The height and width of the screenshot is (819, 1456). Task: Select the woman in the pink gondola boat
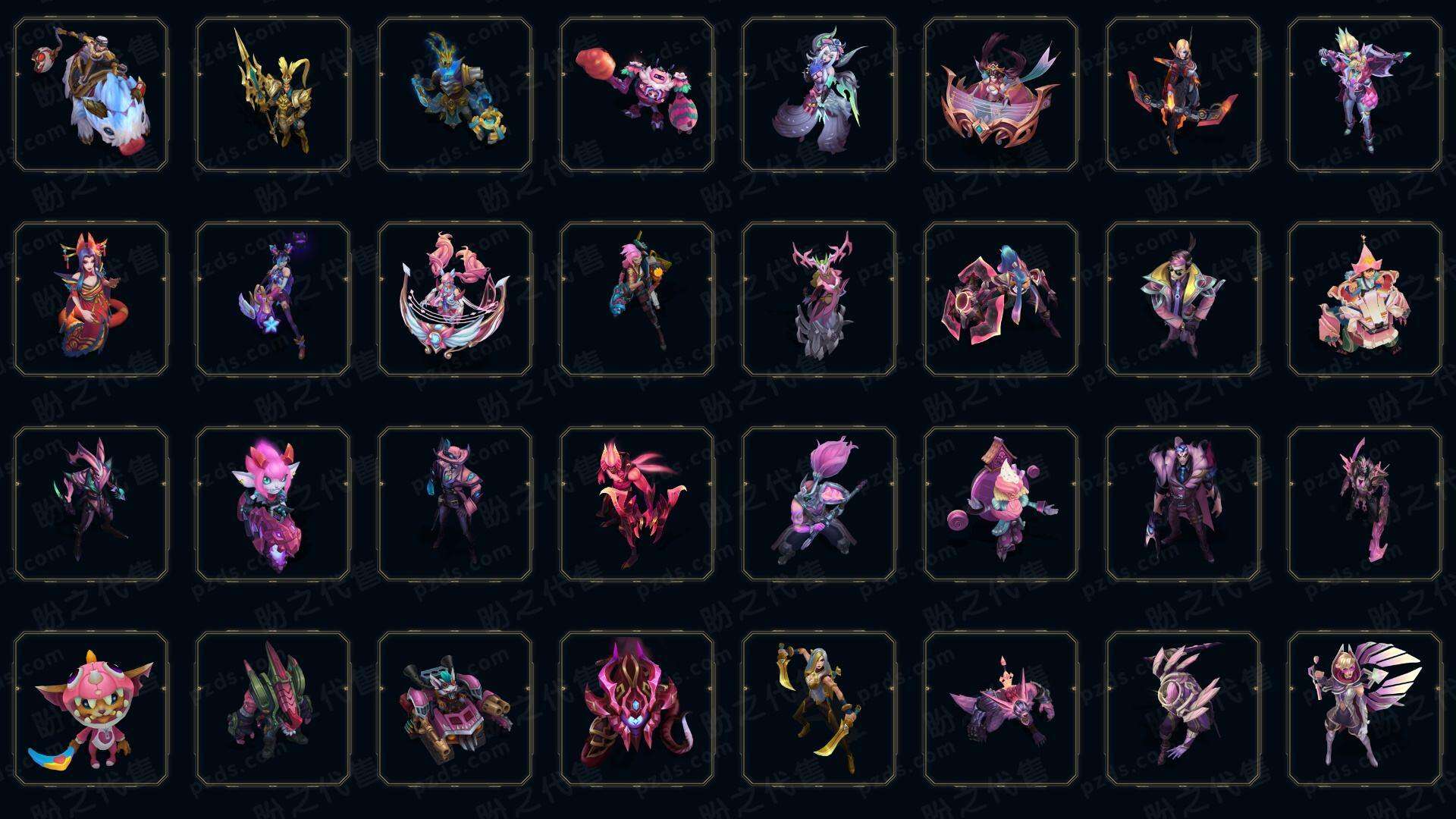click(x=1001, y=95)
